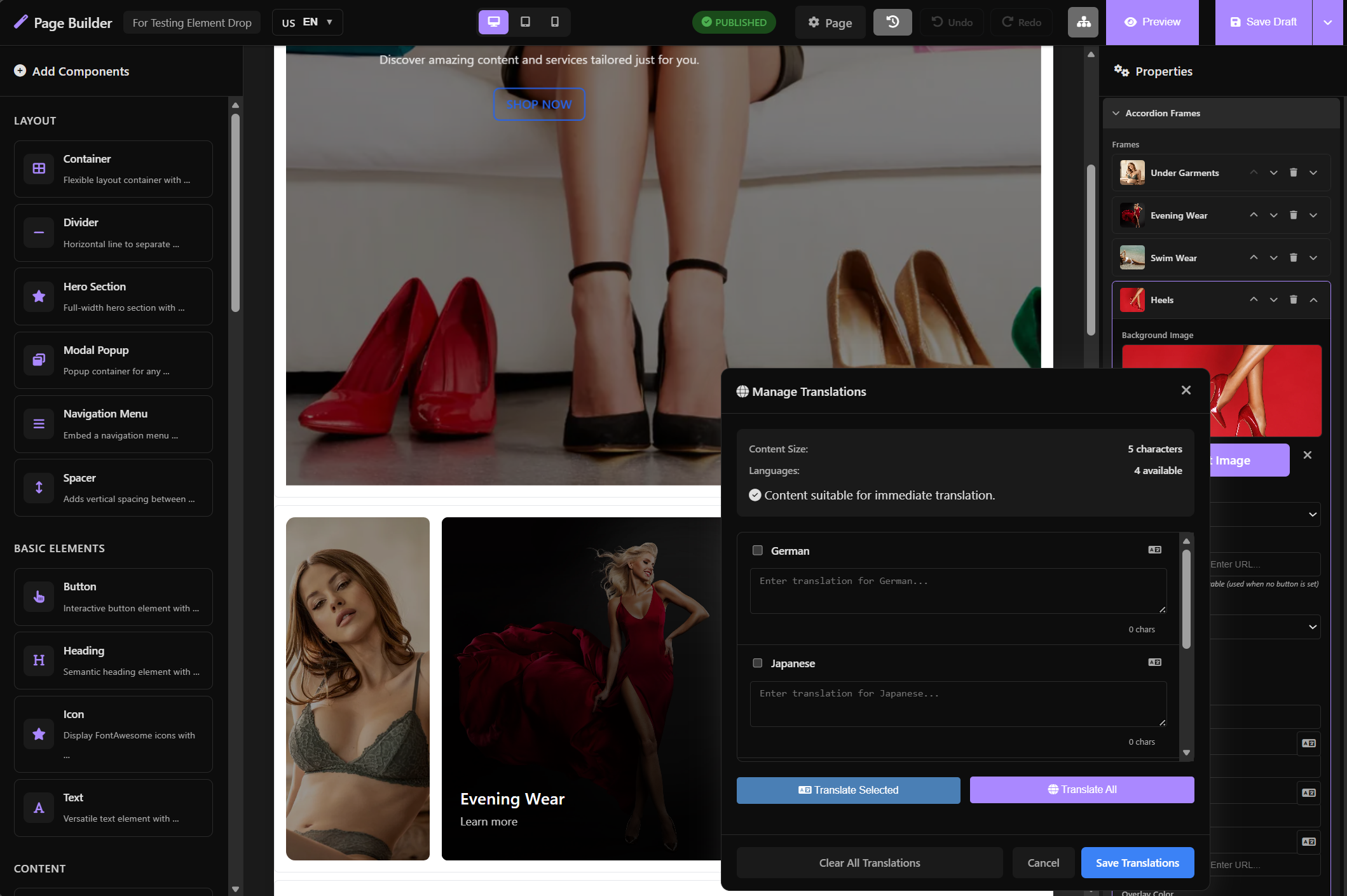Open the Page settings menu
1347x896 pixels.
point(830,22)
